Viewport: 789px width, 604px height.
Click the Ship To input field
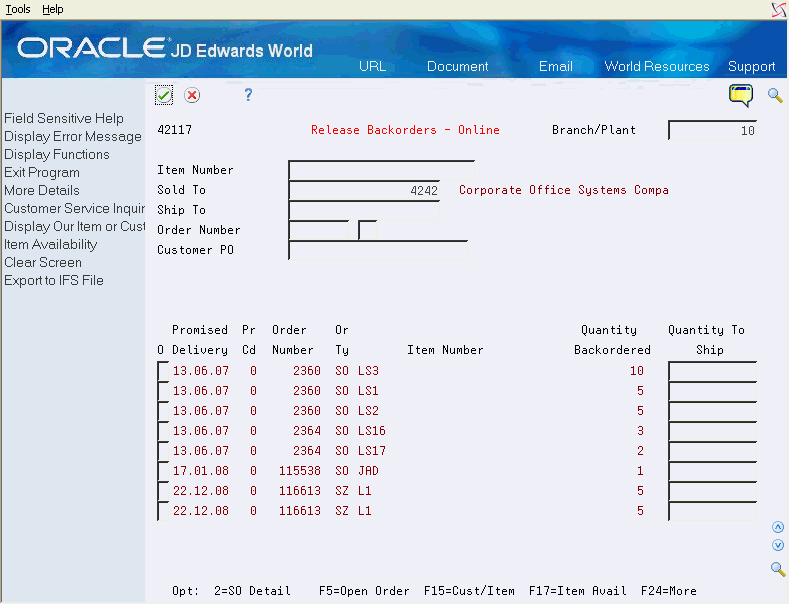364,210
